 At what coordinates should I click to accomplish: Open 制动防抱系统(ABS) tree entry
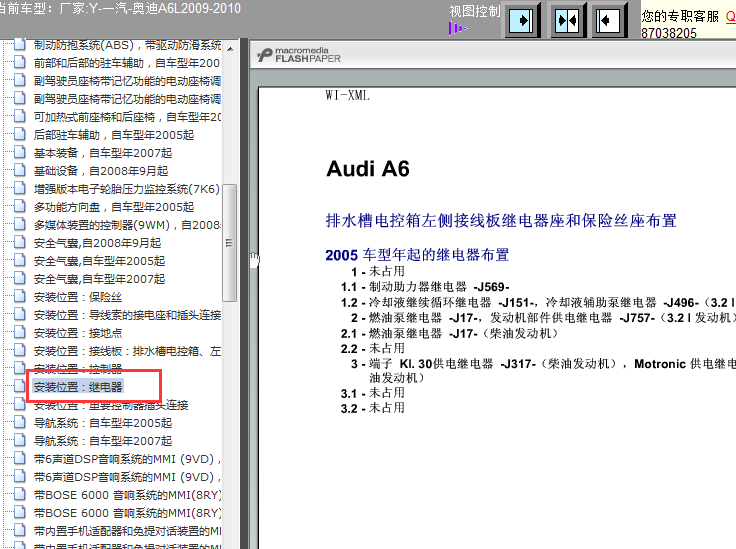(x=127, y=45)
